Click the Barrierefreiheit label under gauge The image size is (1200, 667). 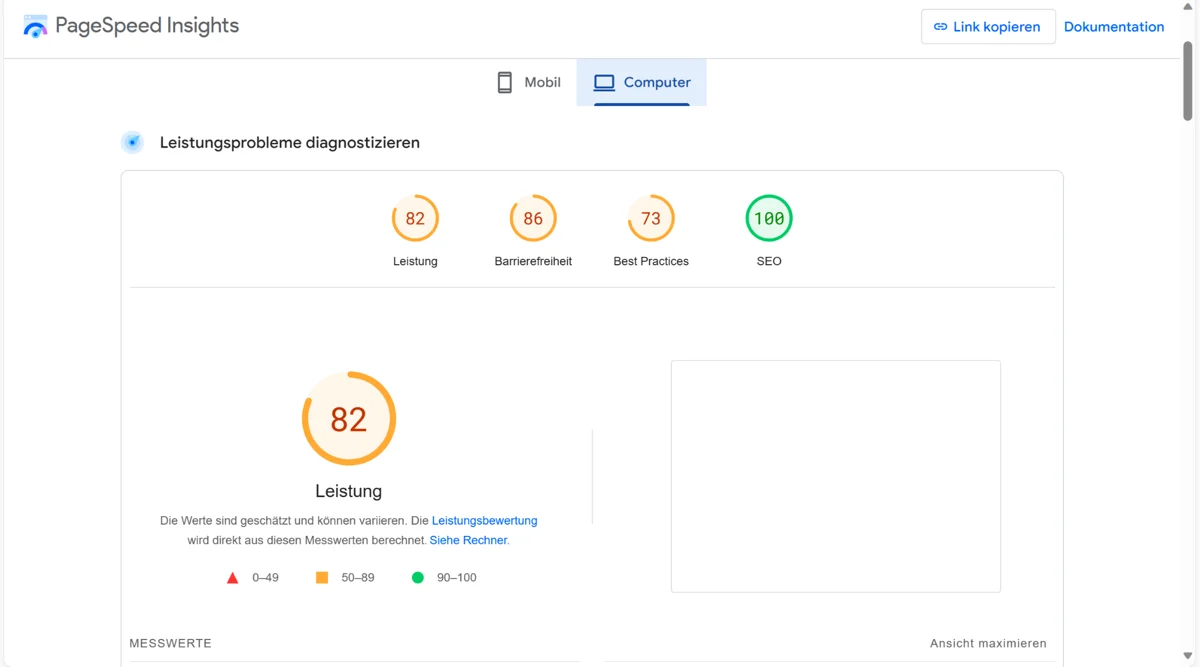pos(533,261)
